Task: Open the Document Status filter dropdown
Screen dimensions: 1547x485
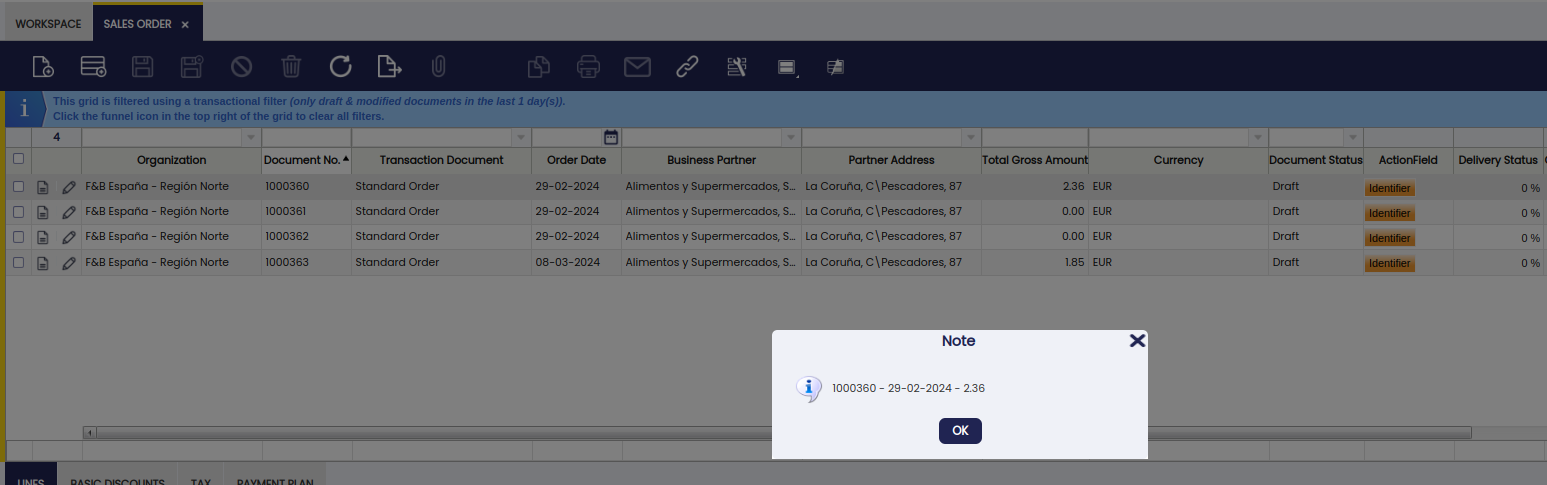Action: tap(1352, 137)
